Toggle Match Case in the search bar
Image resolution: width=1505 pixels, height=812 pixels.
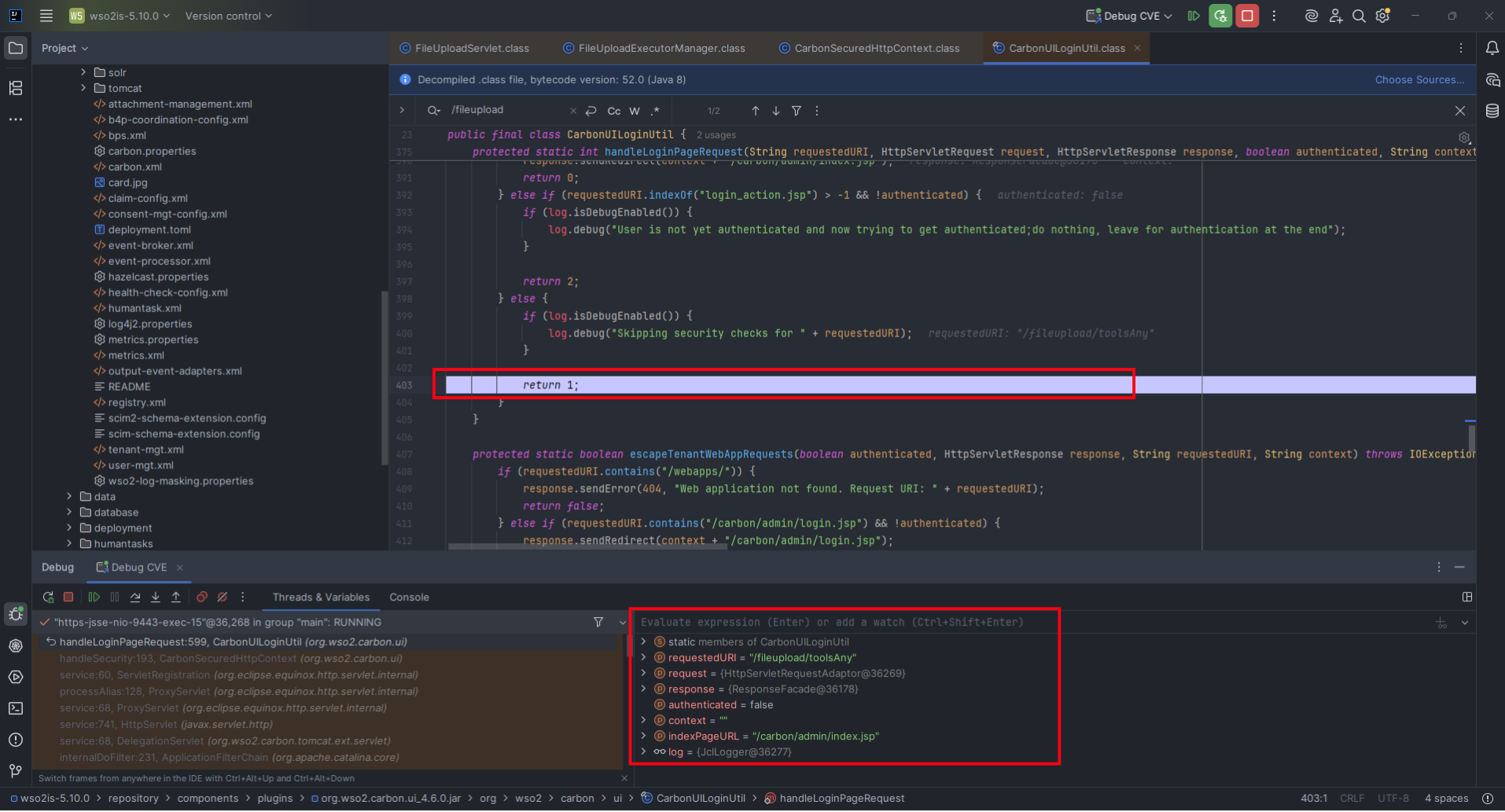point(613,111)
